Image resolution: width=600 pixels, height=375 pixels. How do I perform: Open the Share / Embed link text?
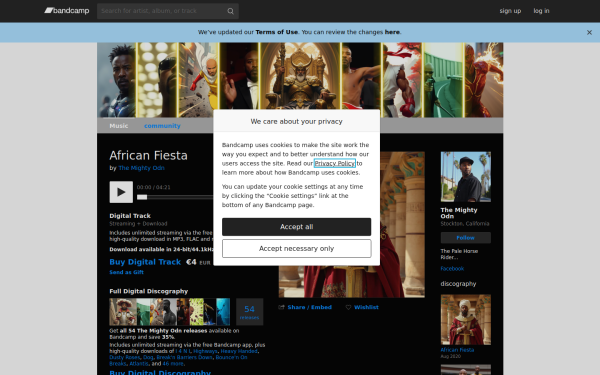coord(310,307)
